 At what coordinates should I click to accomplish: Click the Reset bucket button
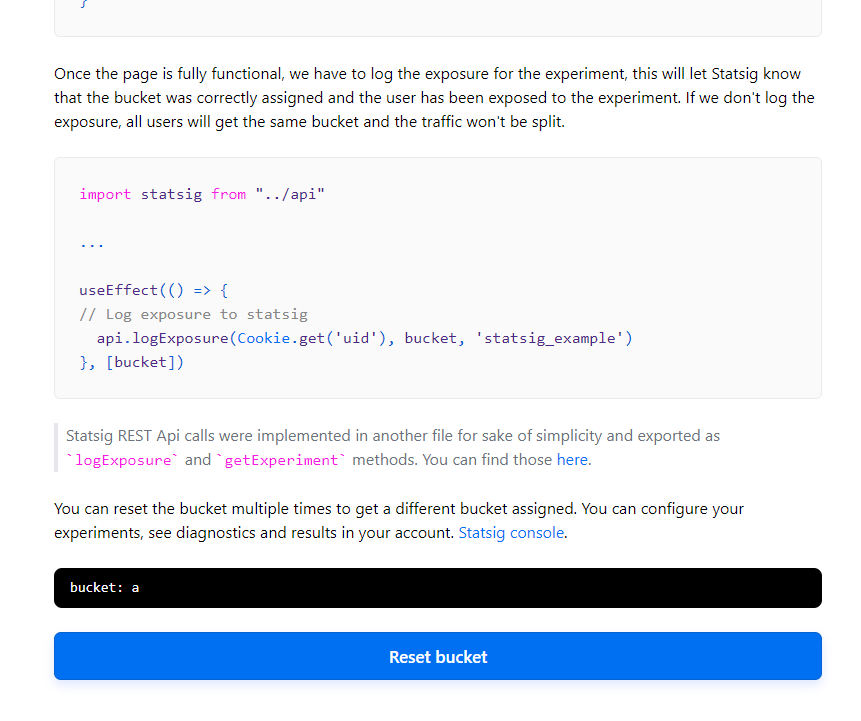[x=438, y=656]
